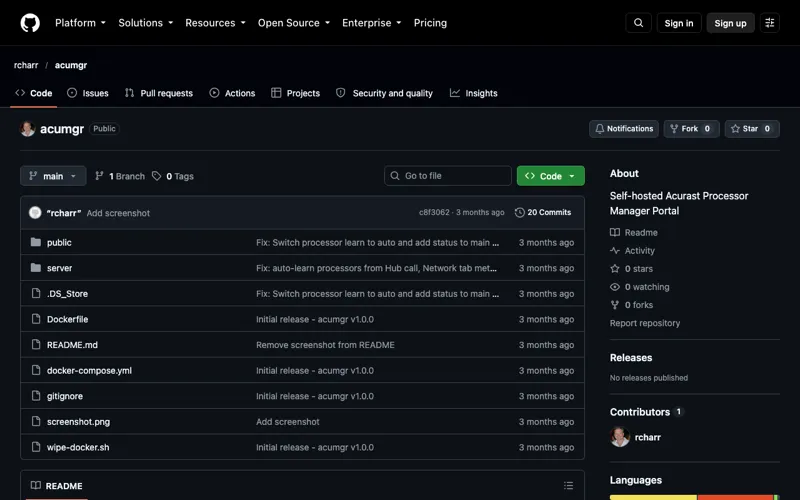Screen dimensions: 800x500
Task: Click the yellow language bar segment
Action: click(x=653, y=497)
